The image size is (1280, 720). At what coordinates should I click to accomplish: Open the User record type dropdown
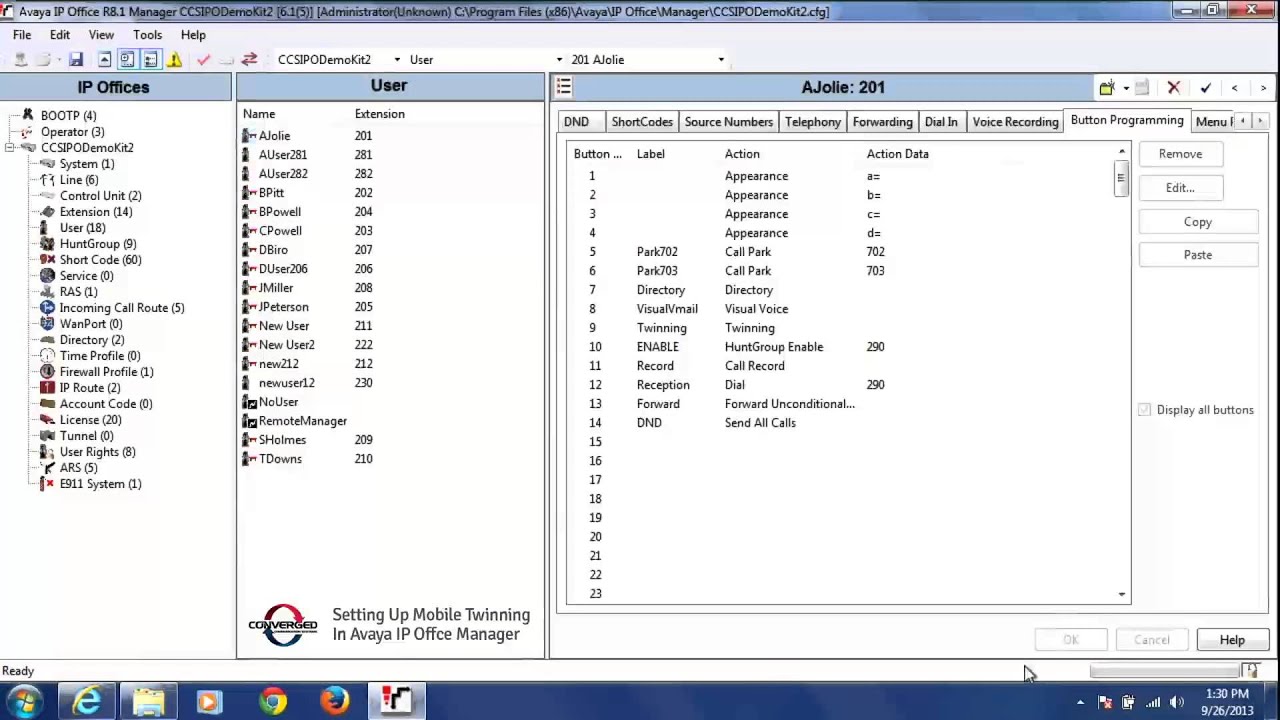(558, 60)
